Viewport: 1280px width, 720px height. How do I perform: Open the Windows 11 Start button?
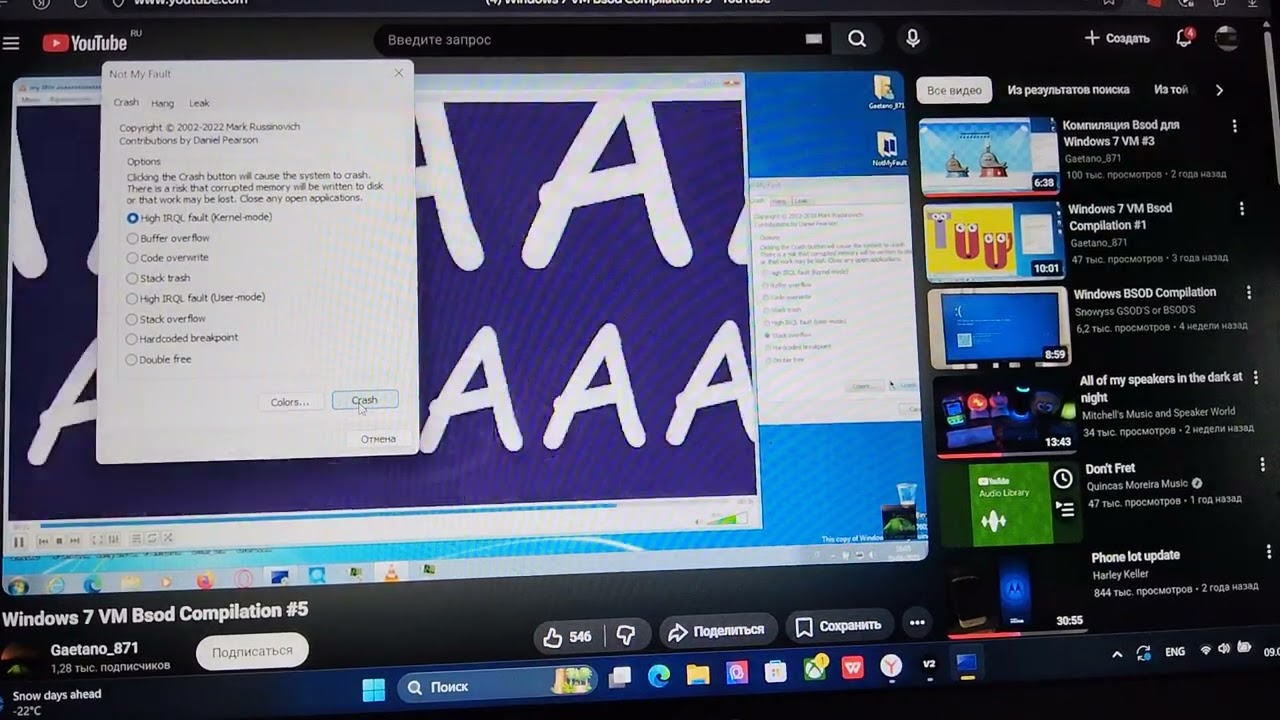point(374,690)
